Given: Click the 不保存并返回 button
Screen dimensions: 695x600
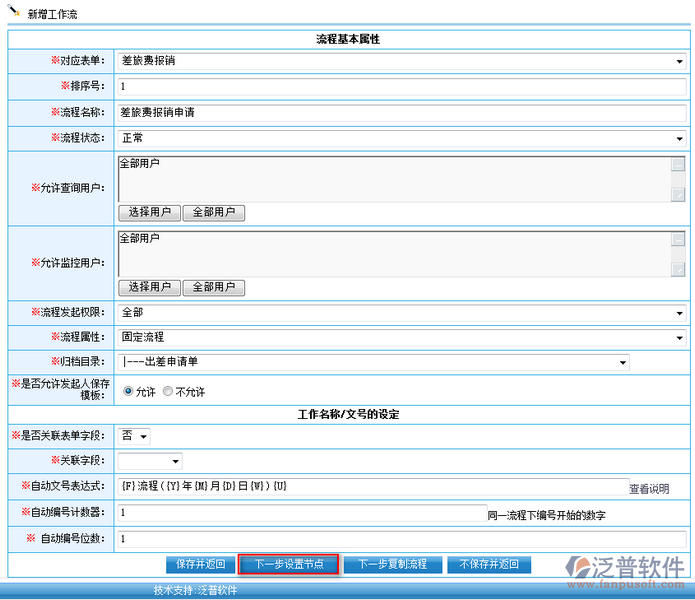Looking at the screenshot, I should 489,565.
